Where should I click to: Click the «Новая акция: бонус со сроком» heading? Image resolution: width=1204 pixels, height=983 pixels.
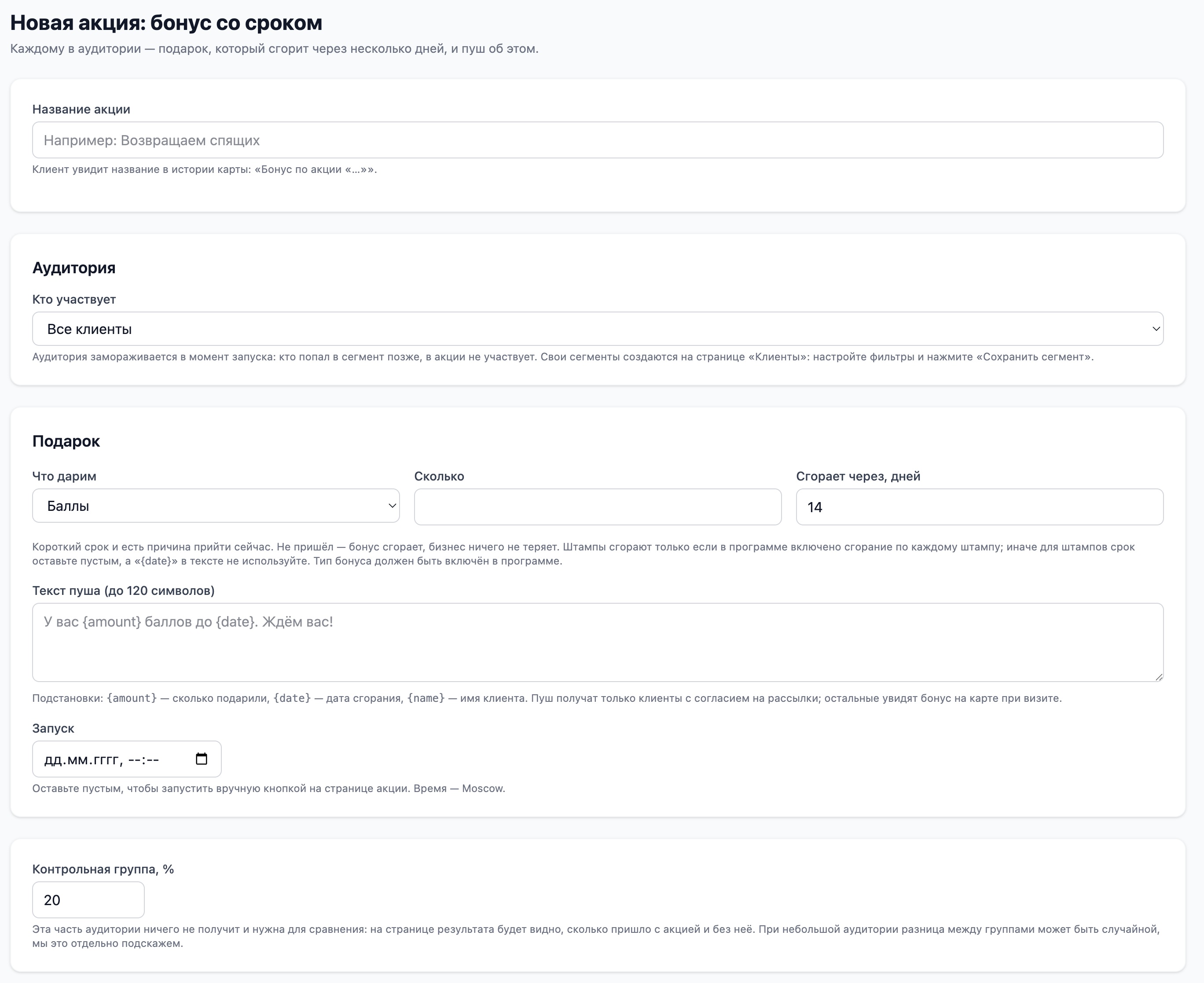click(x=166, y=22)
